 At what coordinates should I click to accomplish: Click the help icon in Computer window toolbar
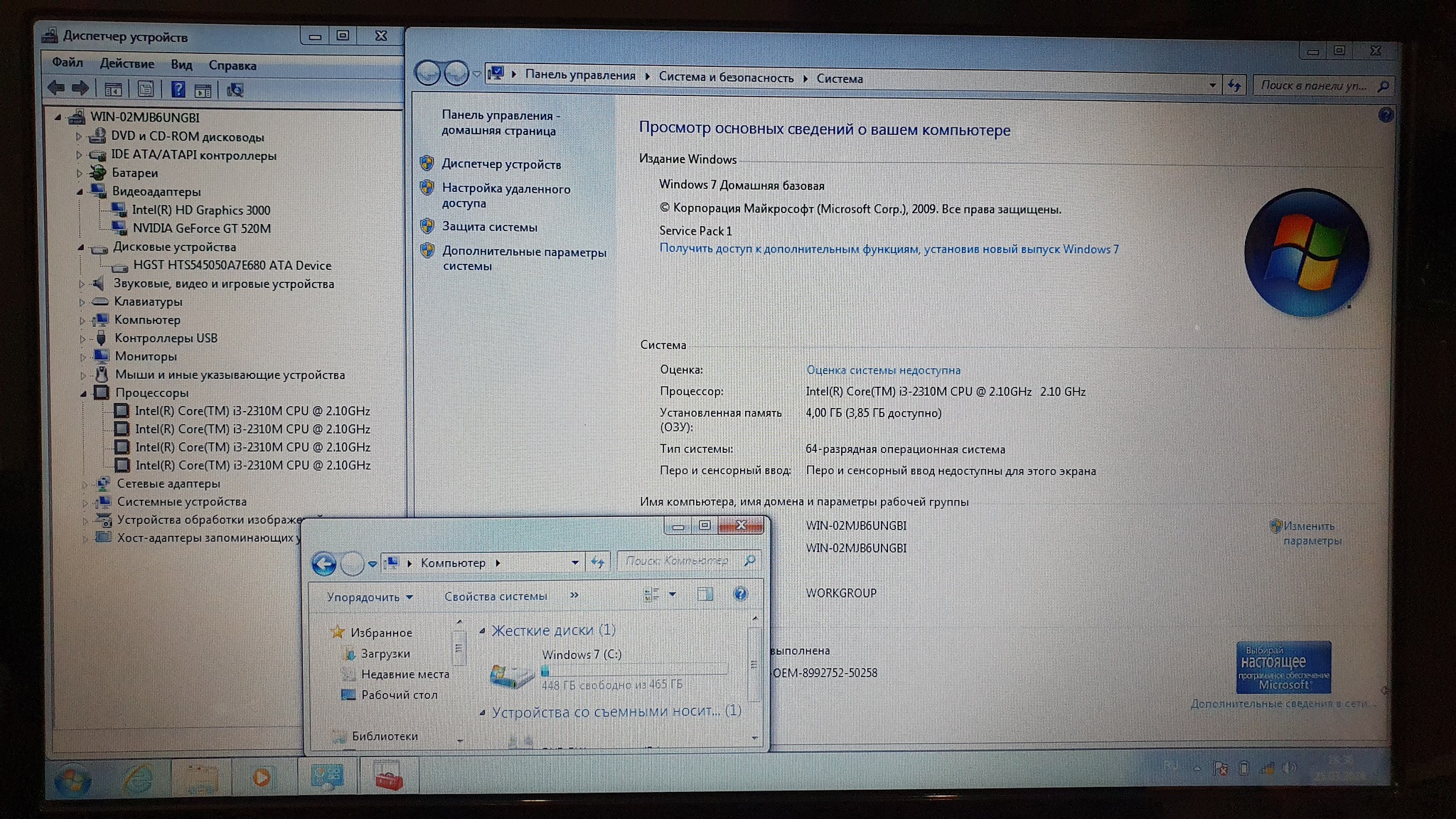740,594
